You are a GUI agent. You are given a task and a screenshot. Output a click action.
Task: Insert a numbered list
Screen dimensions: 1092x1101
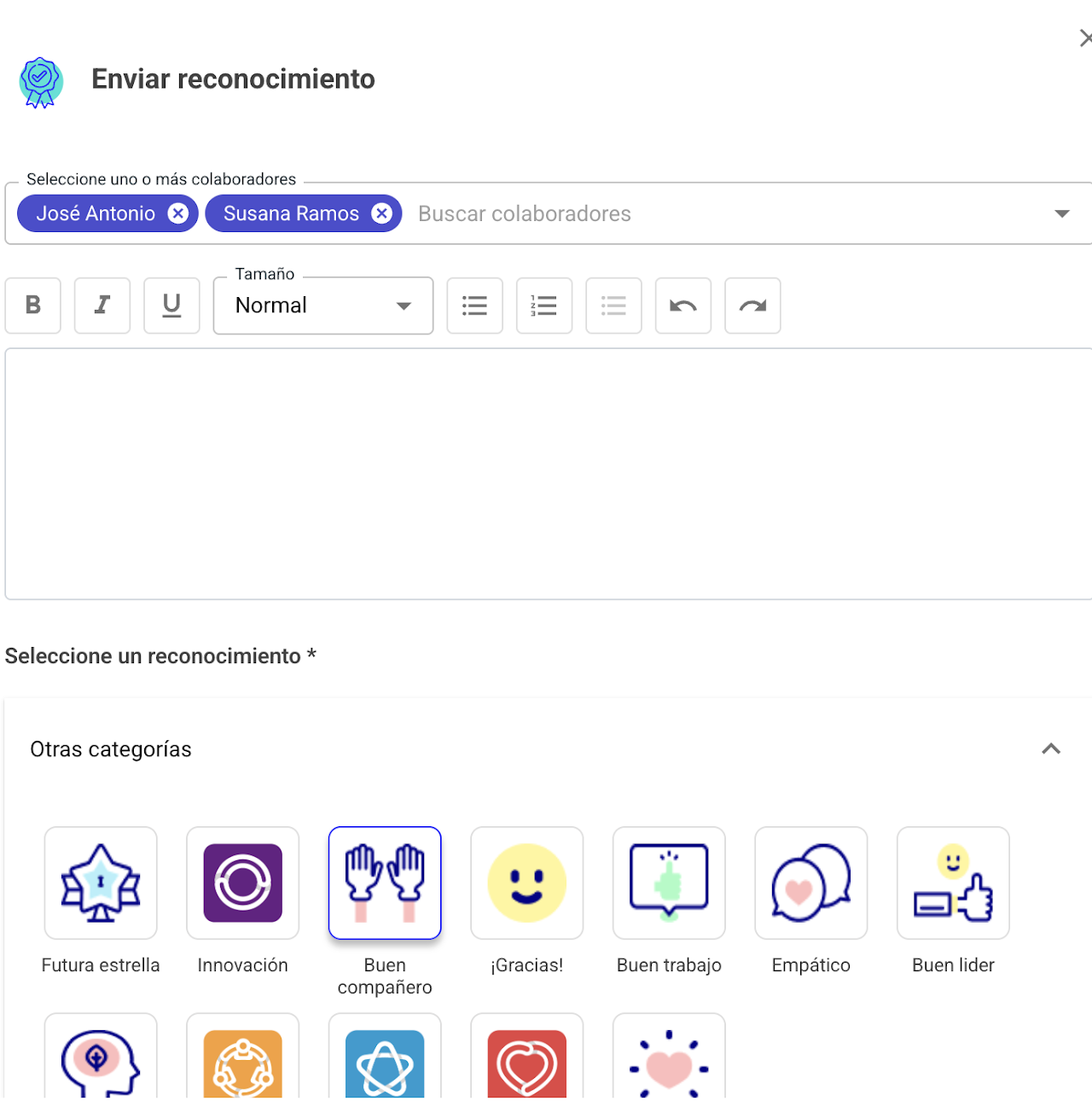click(x=544, y=306)
